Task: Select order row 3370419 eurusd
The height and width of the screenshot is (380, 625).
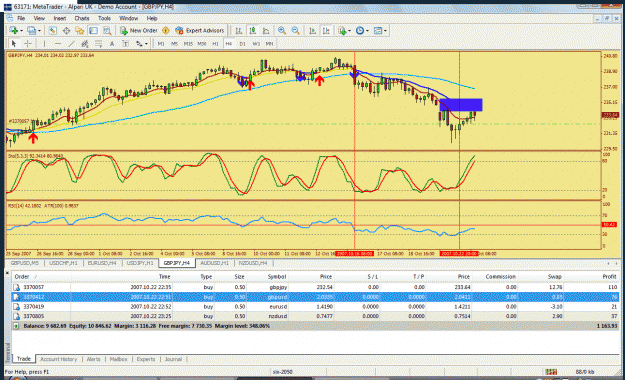Action: (x=316, y=307)
